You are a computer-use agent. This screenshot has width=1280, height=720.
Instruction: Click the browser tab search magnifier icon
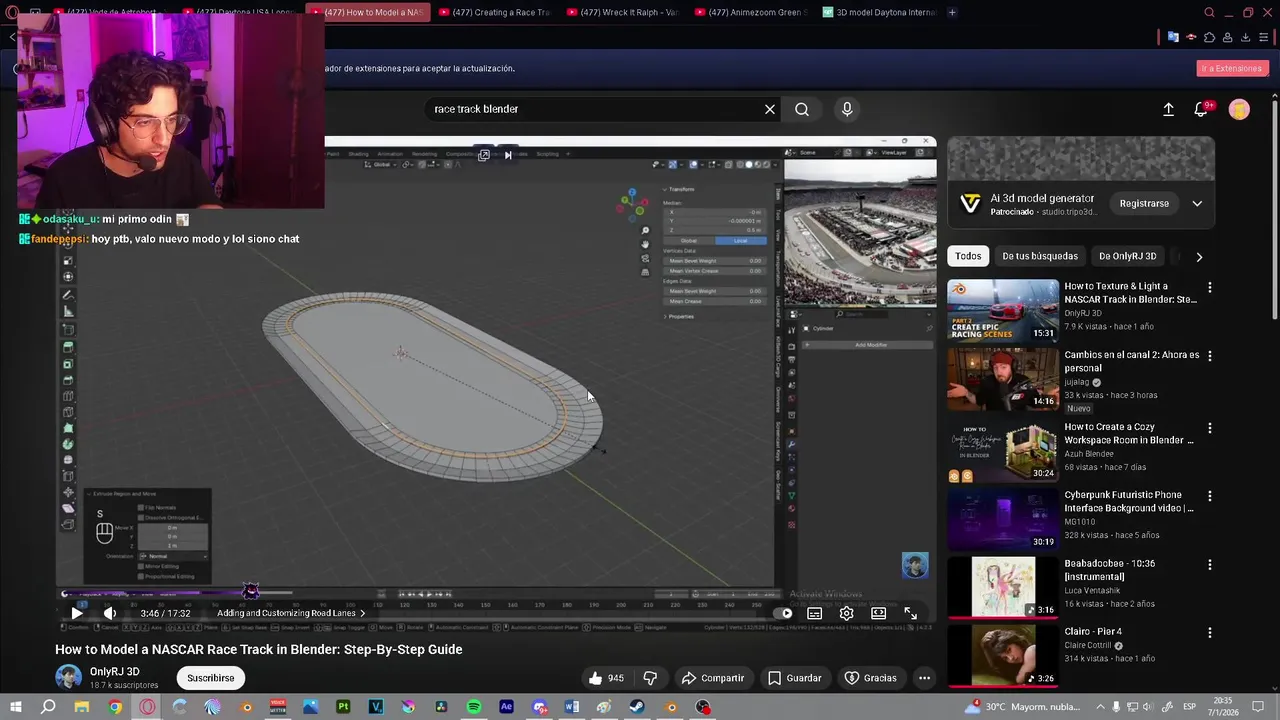(1210, 12)
